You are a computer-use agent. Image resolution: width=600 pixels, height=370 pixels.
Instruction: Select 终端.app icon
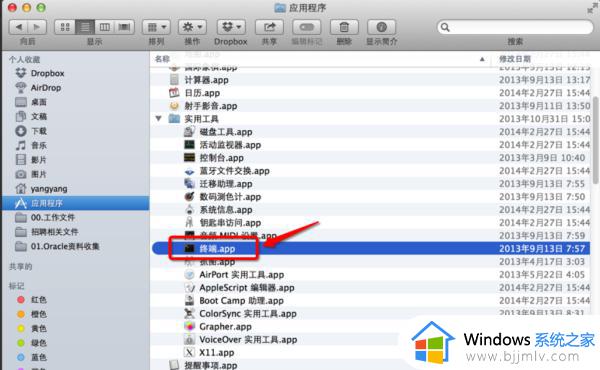(x=189, y=249)
